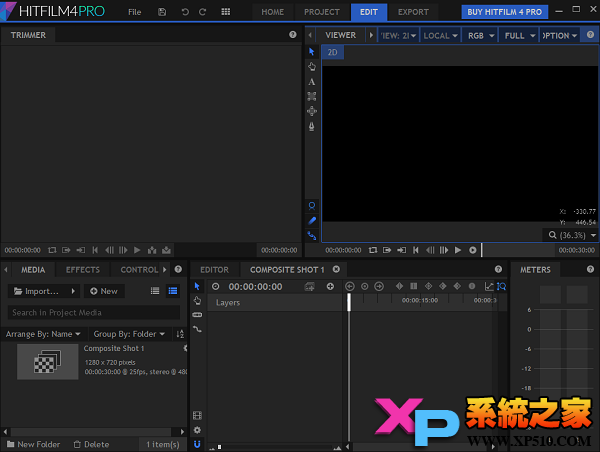Select the viewer Selection arrow tool
The width and height of the screenshot is (600, 452).
[311, 51]
